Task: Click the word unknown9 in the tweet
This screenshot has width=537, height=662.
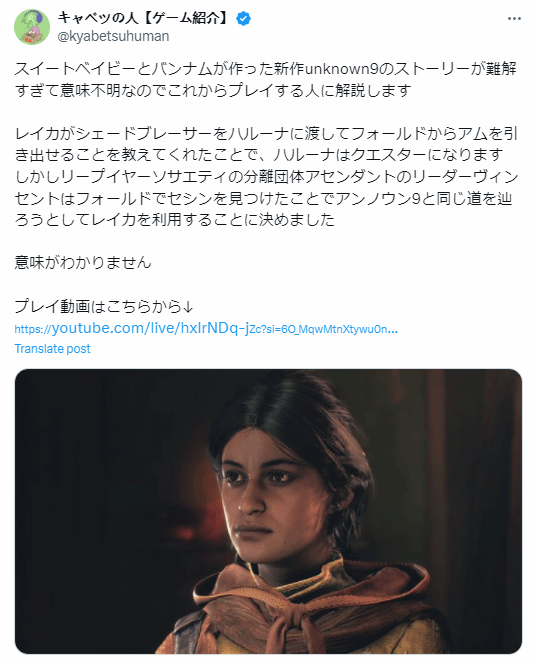Action: click(341, 69)
